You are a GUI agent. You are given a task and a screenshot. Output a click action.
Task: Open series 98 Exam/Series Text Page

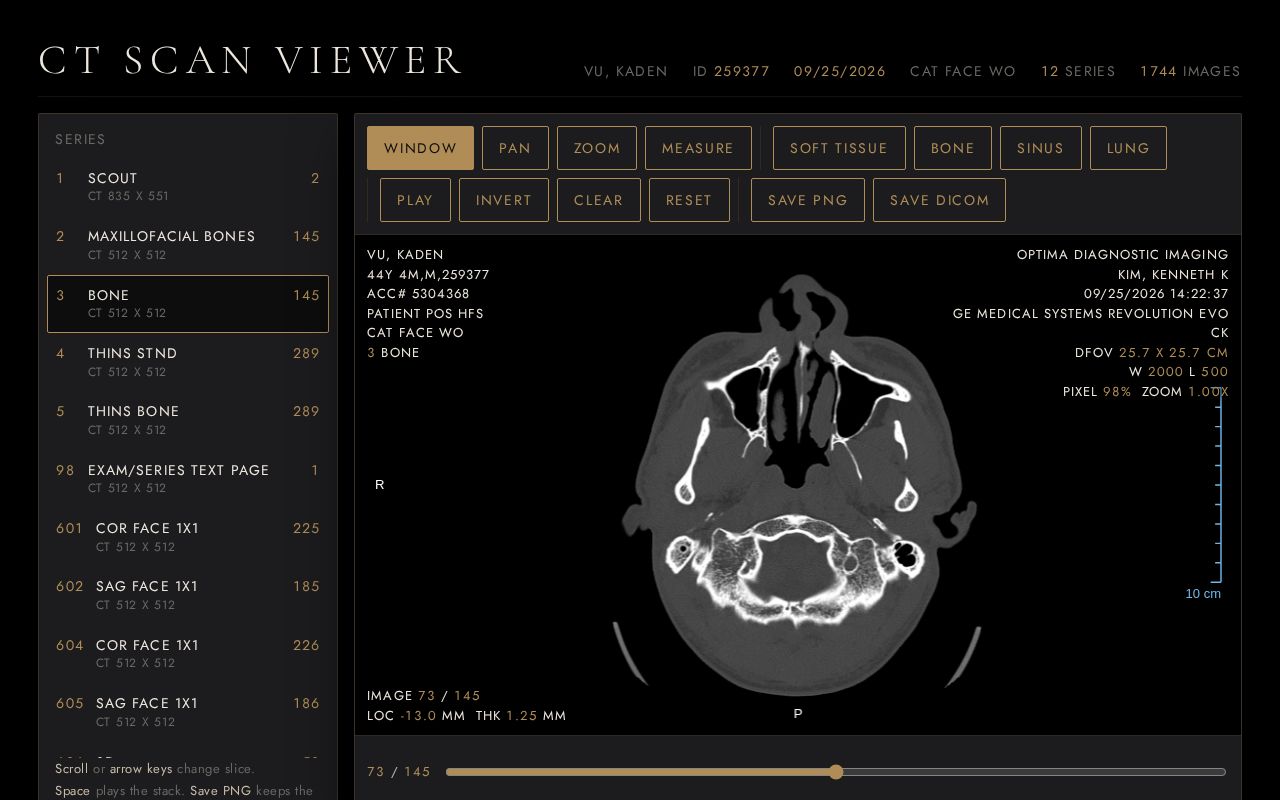point(188,479)
